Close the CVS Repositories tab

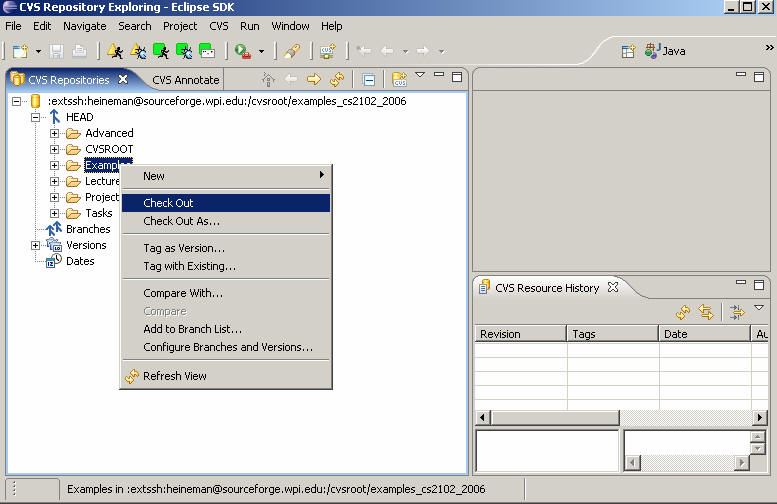123,79
